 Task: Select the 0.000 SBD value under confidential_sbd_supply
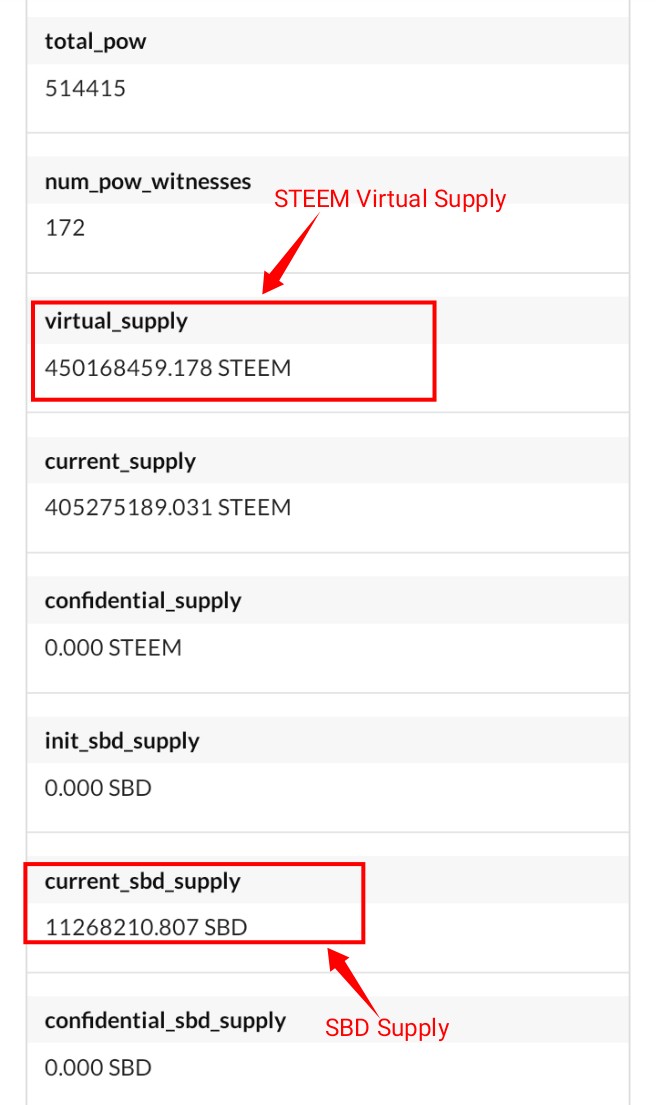tap(98, 1068)
